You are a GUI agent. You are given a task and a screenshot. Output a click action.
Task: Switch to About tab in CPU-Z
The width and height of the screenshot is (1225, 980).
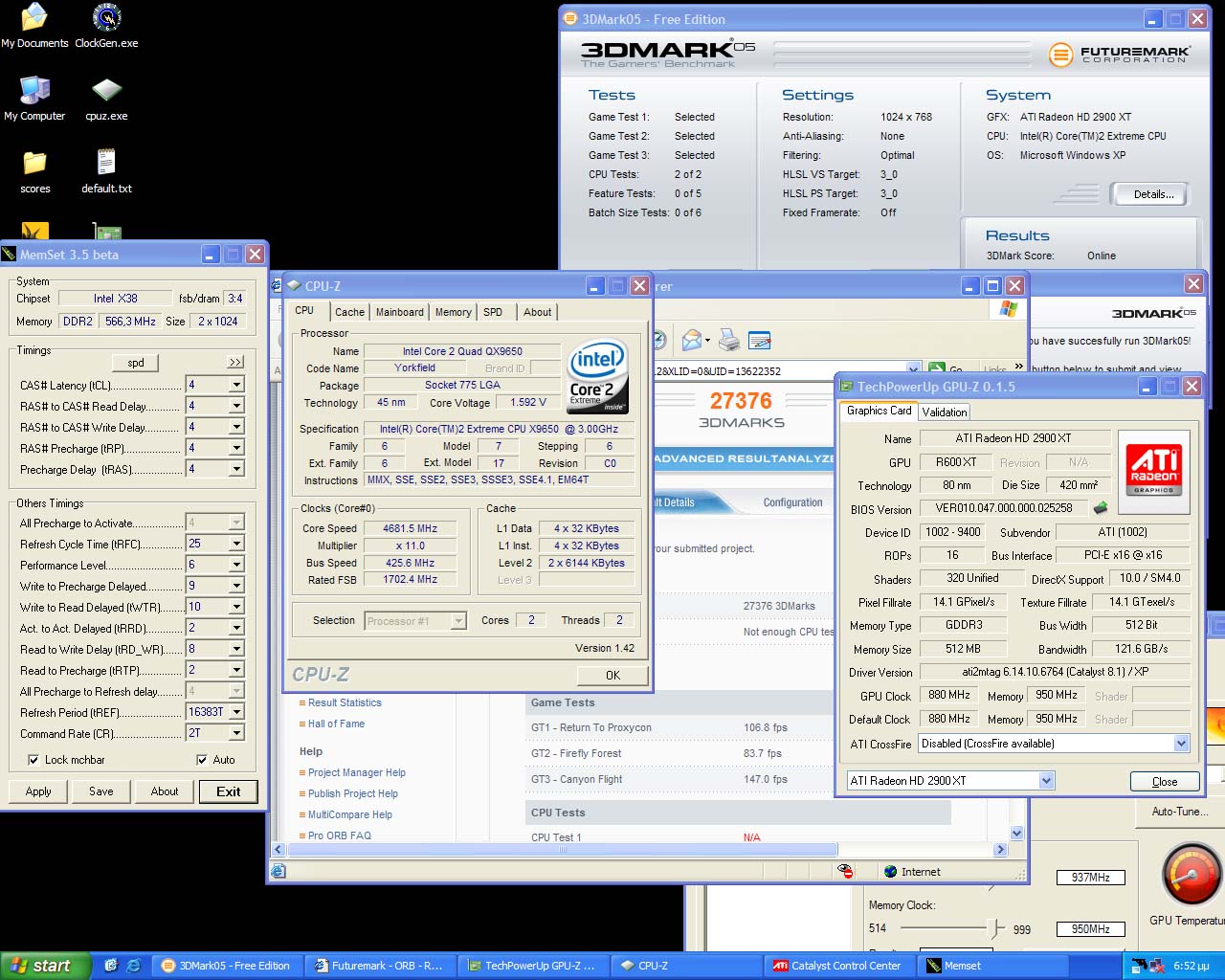537,312
